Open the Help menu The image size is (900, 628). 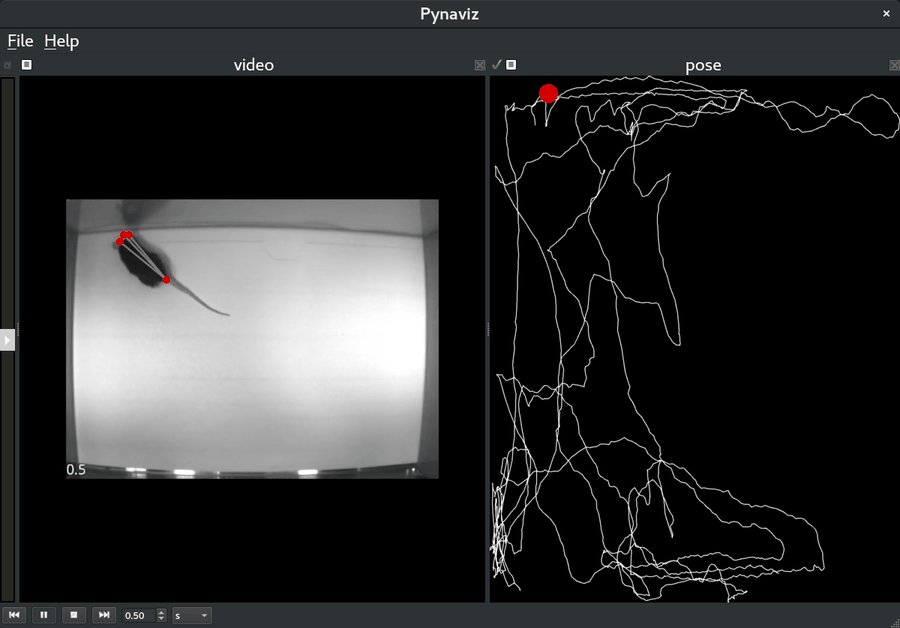pyautogui.click(x=61, y=41)
